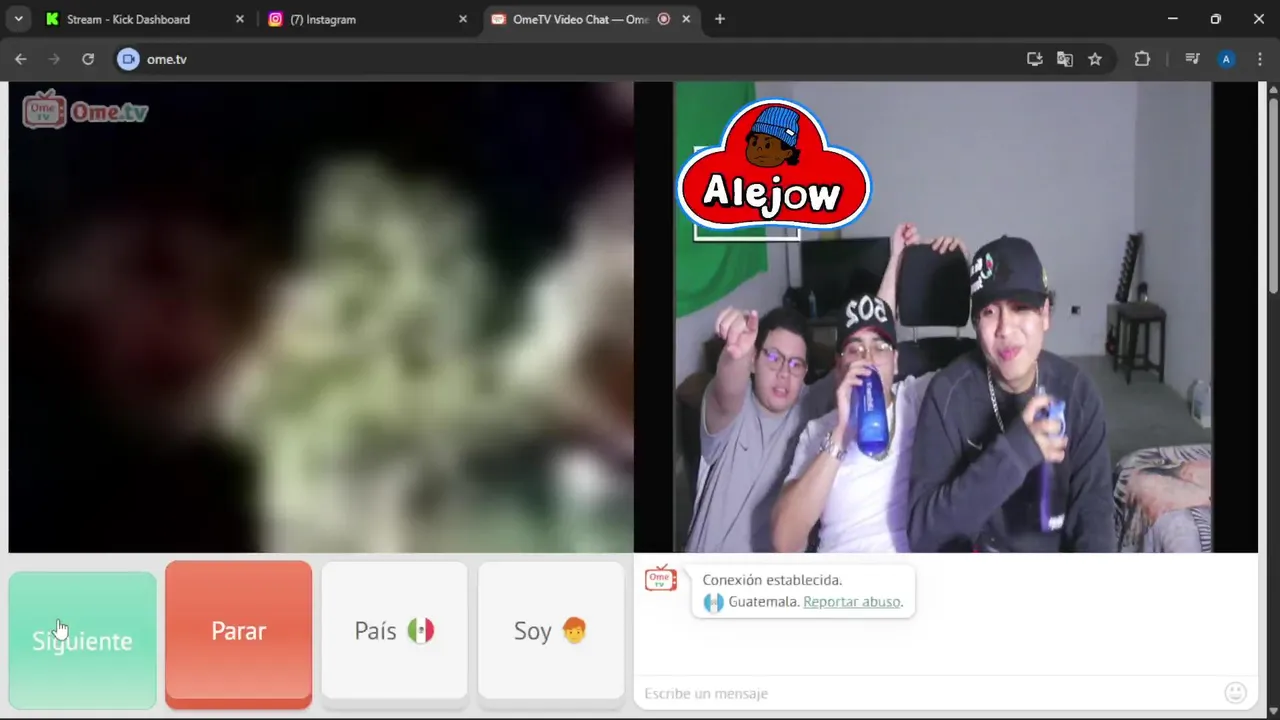Screen dimensions: 1280x720
Task: Switch to the Instagram tab
Action: tap(366, 19)
